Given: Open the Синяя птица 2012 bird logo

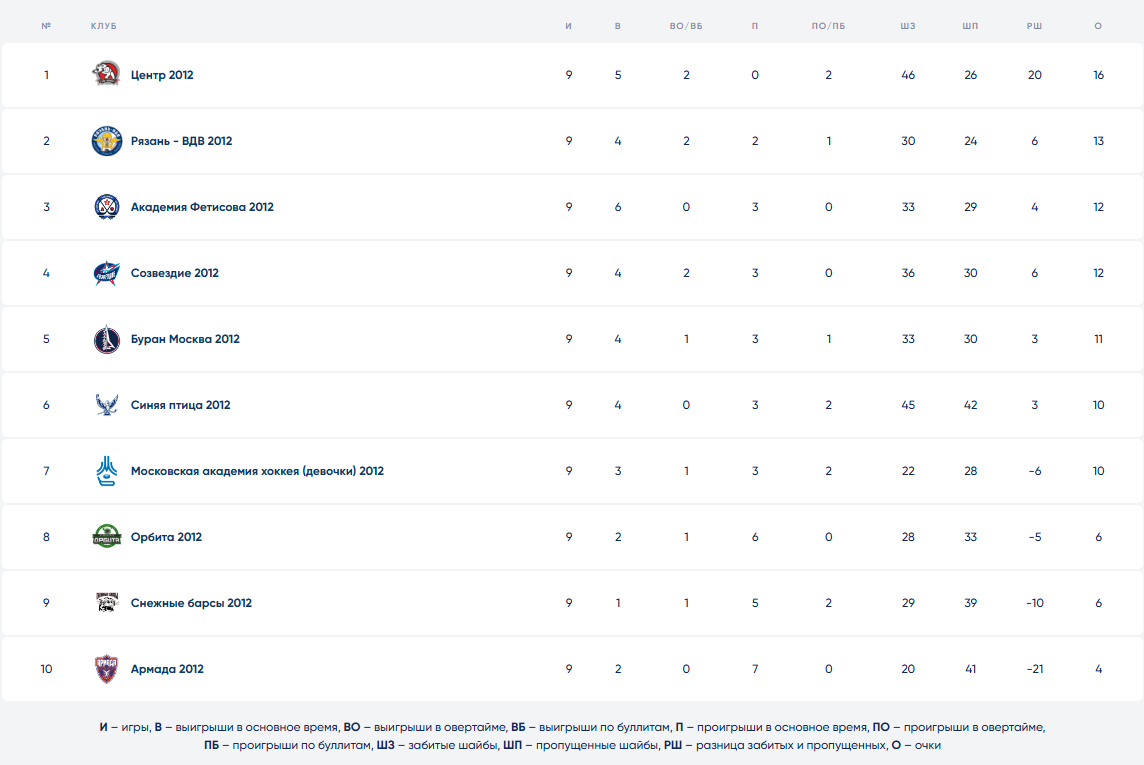Looking at the screenshot, I should (x=106, y=405).
